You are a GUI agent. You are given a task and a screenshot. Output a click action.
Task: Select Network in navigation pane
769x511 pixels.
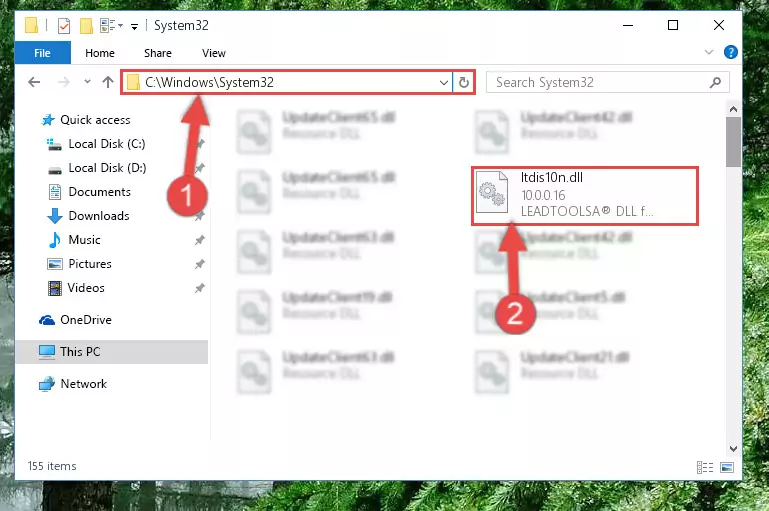pyautogui.click(x=83, y=383)
